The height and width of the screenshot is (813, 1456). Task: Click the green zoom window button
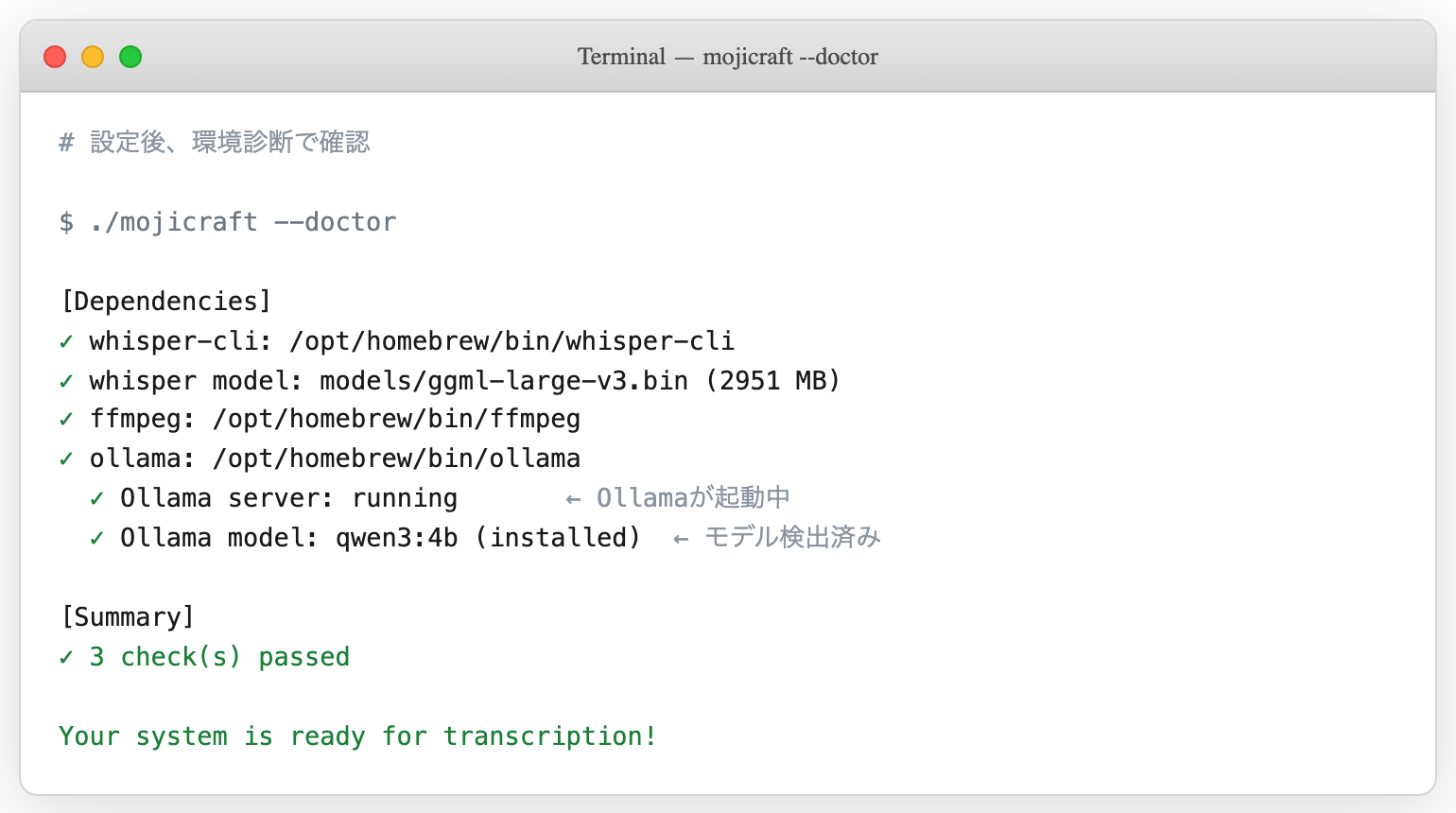[x=130, y=57]
